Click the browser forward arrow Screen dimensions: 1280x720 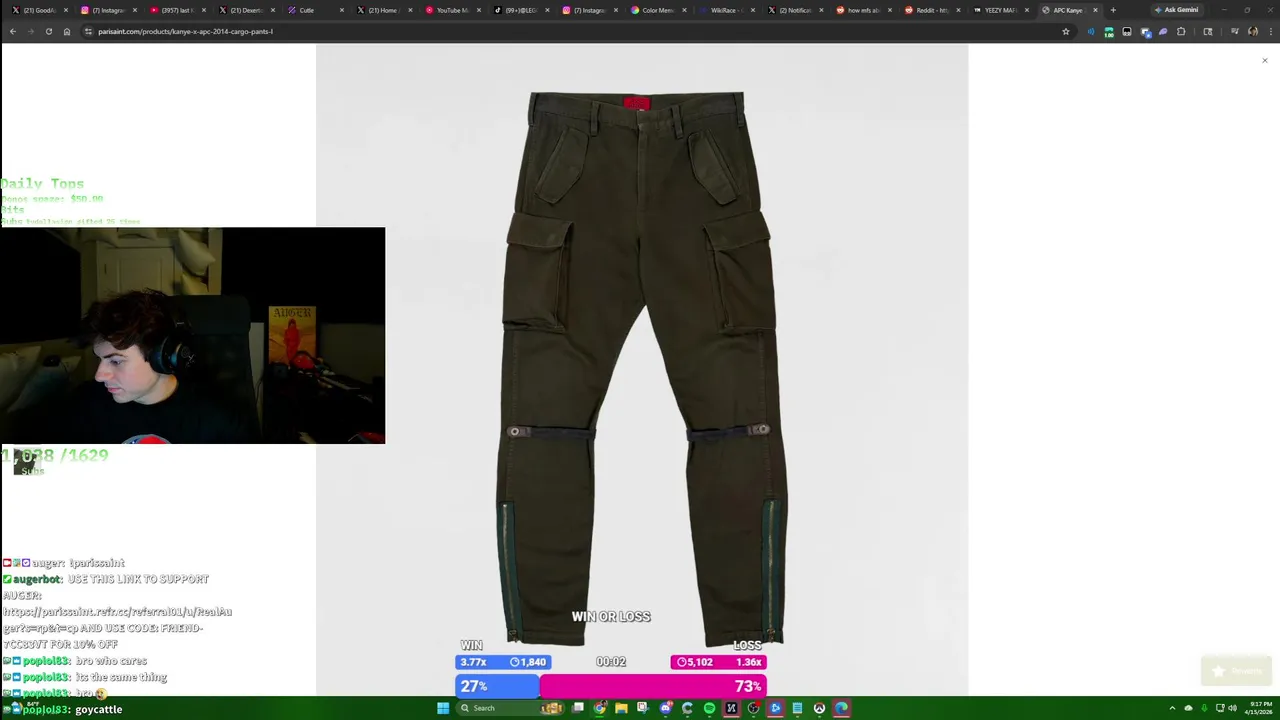point(30,31)
